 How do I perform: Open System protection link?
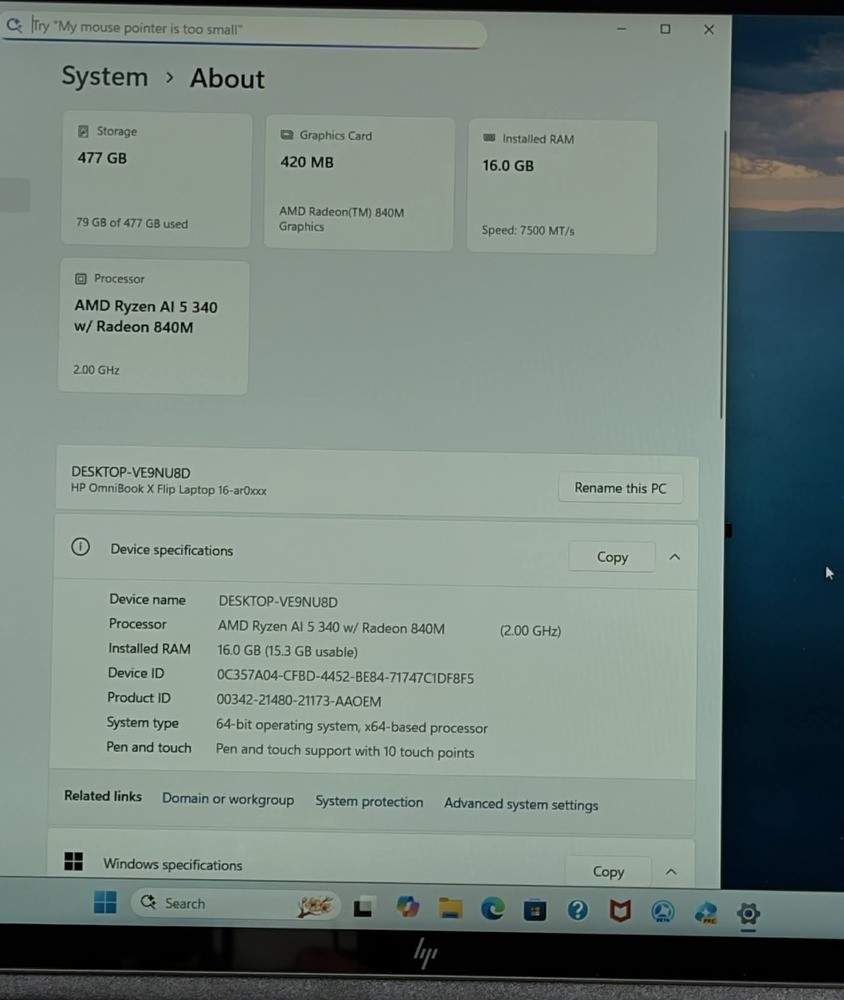point(369,802)
